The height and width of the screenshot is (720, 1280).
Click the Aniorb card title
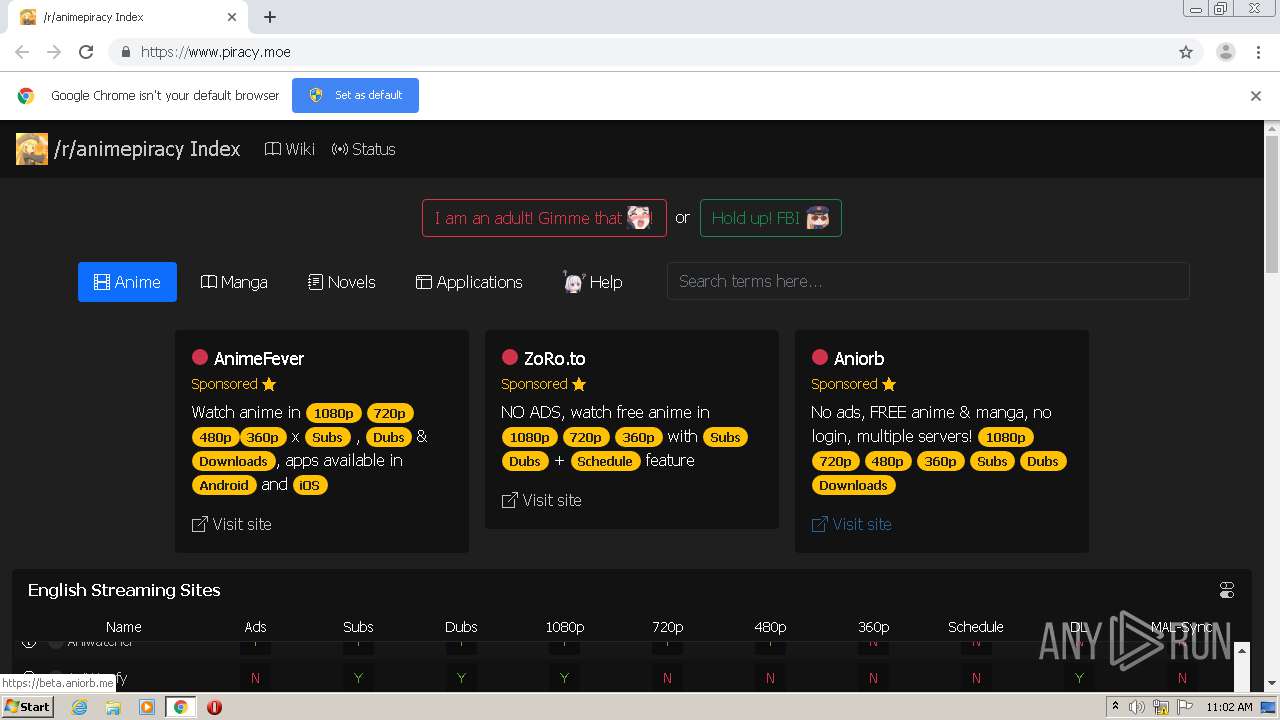pos(859,358)
